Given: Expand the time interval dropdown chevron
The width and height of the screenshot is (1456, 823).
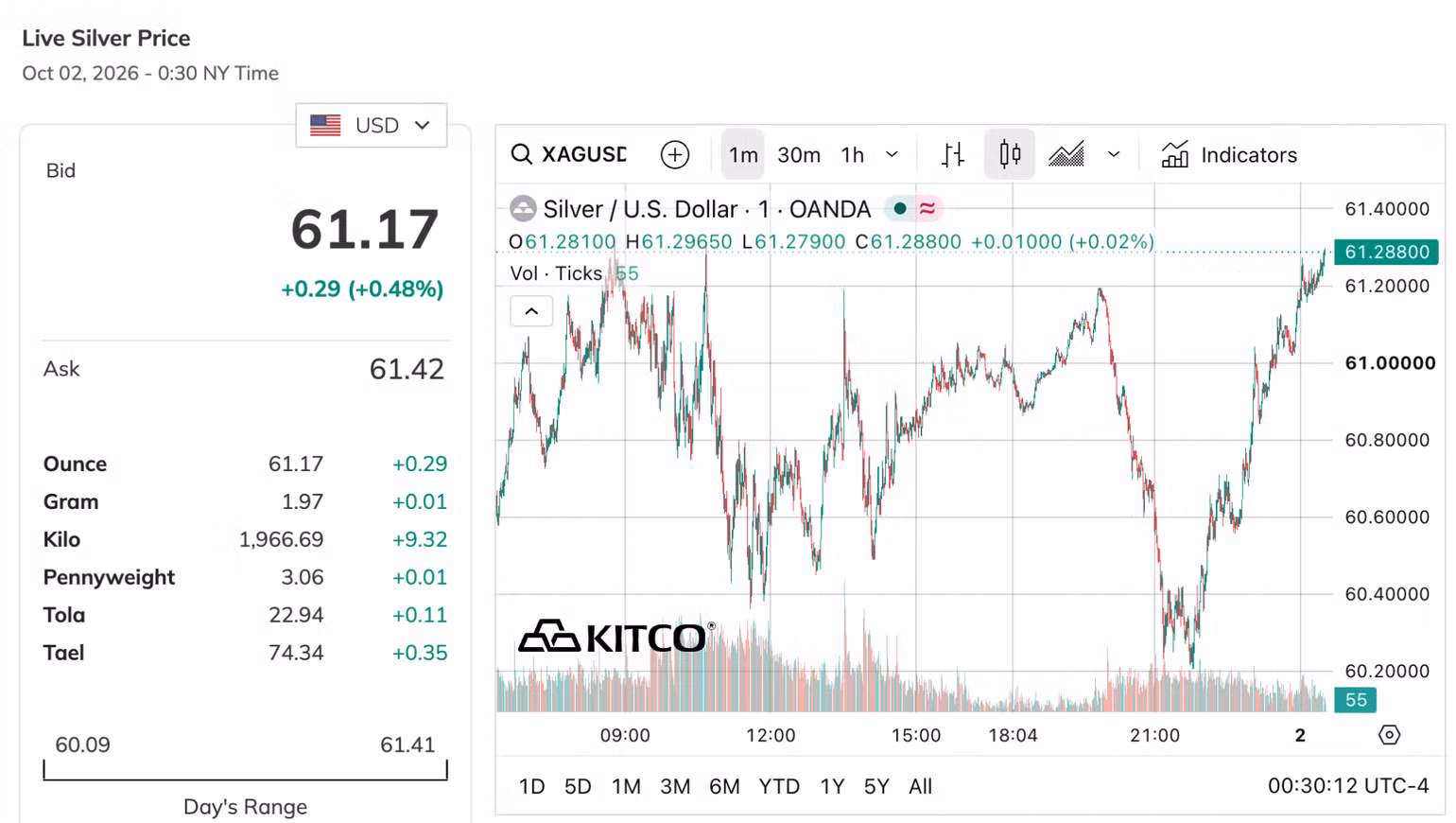Looking at the screenshot, I should point(892,154).
